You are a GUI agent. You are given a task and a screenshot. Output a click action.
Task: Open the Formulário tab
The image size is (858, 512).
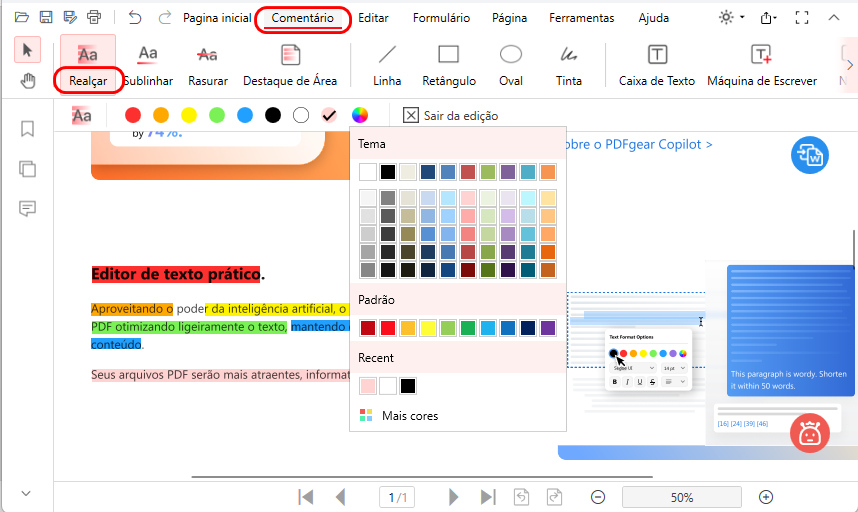(441, 18)
